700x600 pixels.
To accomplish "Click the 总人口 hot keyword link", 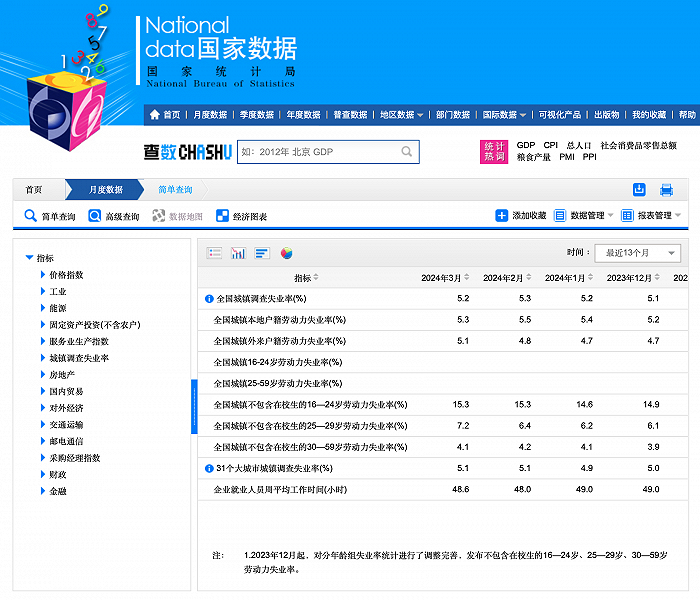I will [x=579, y=145].
